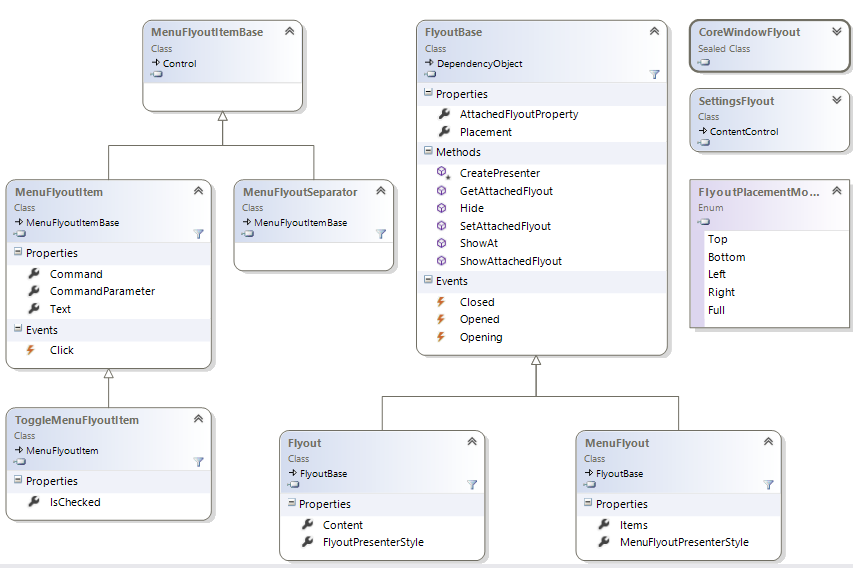
Task: Select ContentControl base type in SettingsFlyout
Action: click(x=744, y=132)
